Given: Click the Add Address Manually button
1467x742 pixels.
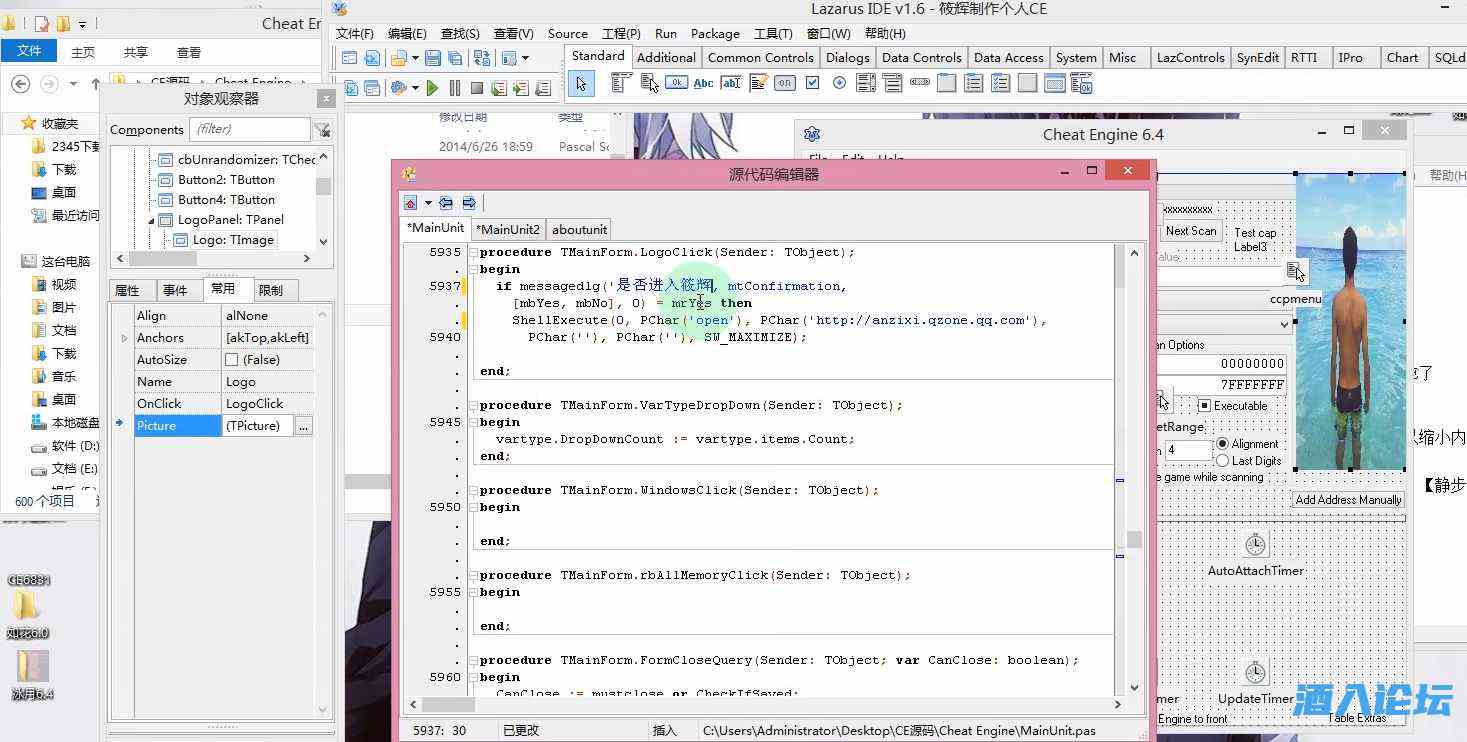Looking at the screenshot, I should click(x=1348, y=499).
